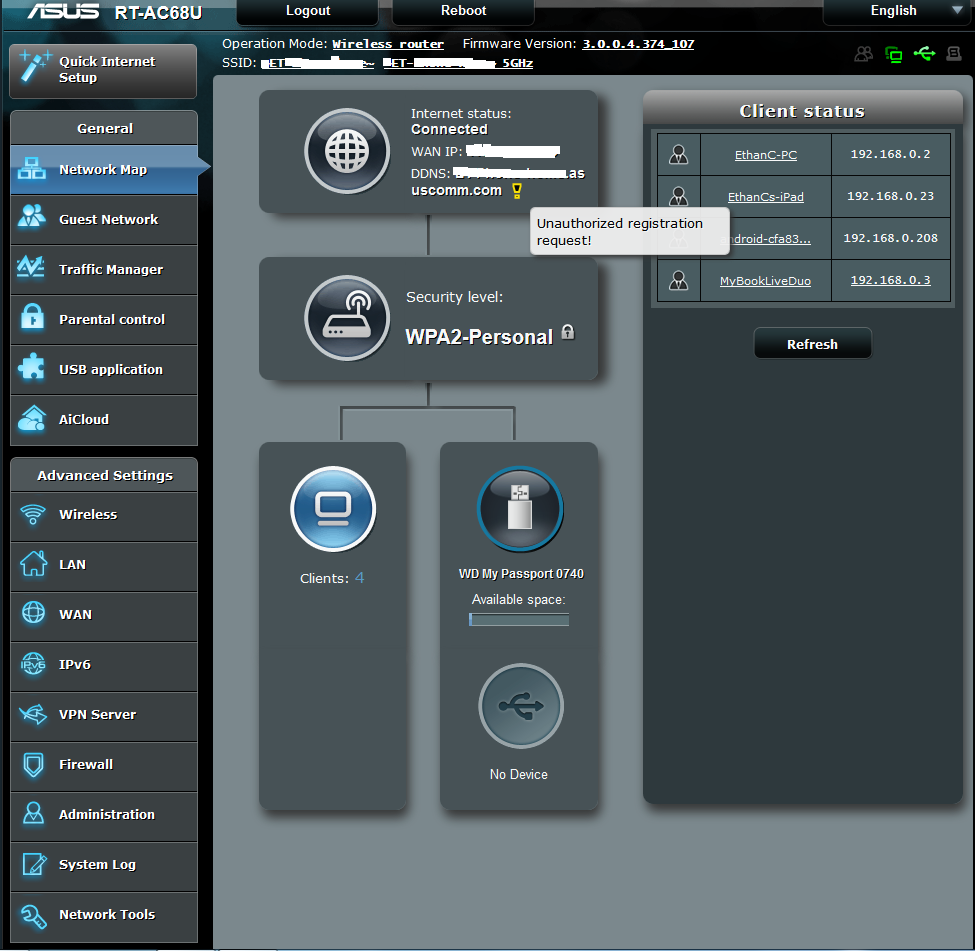This screenshot has width=975, height=951.
Task: Click the Unauthorized registration request tooltip
Action: [629, 231]
